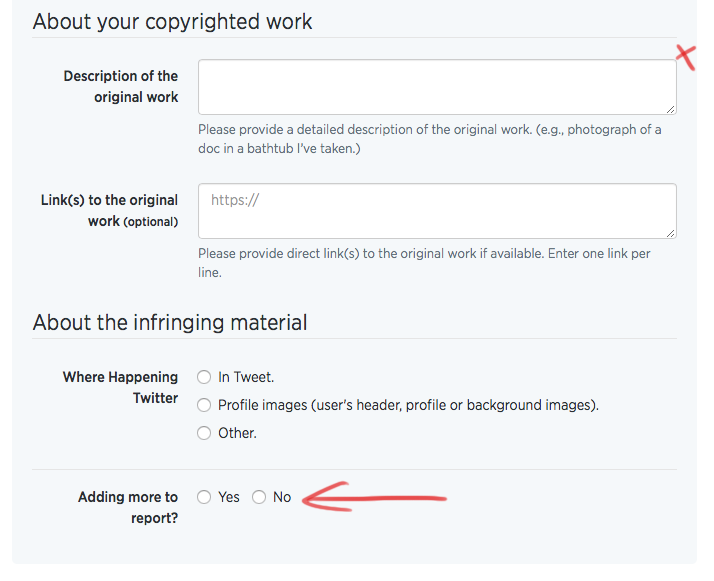
Task: Click the 'Adding more to report?' label
Action: point(128,507)
